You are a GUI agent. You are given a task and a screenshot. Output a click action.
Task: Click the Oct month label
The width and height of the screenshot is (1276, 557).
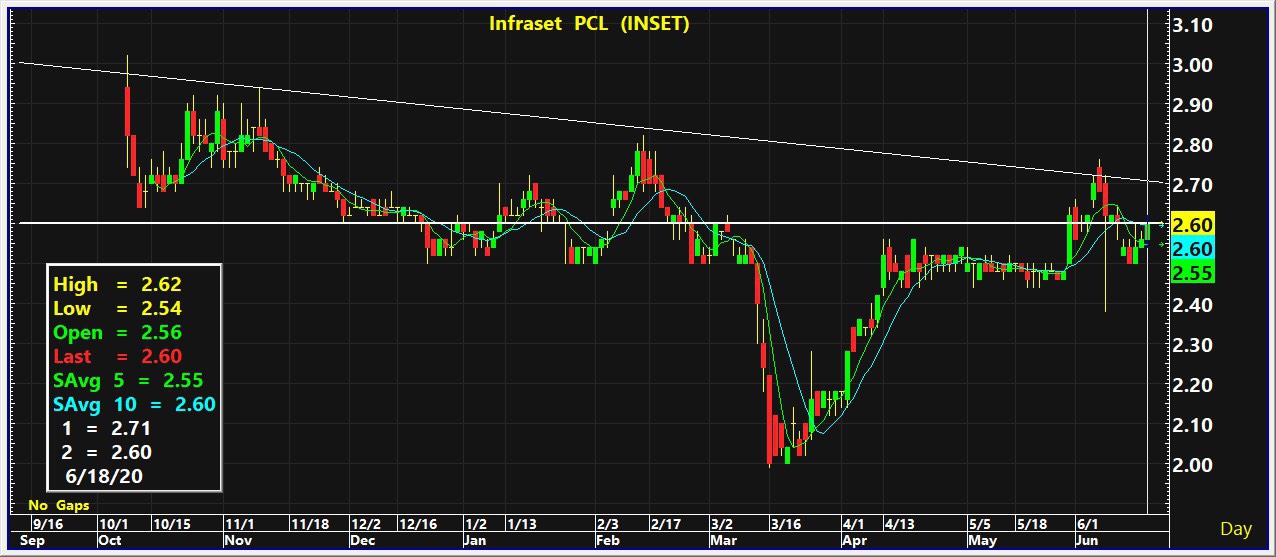tap(109, 541)
